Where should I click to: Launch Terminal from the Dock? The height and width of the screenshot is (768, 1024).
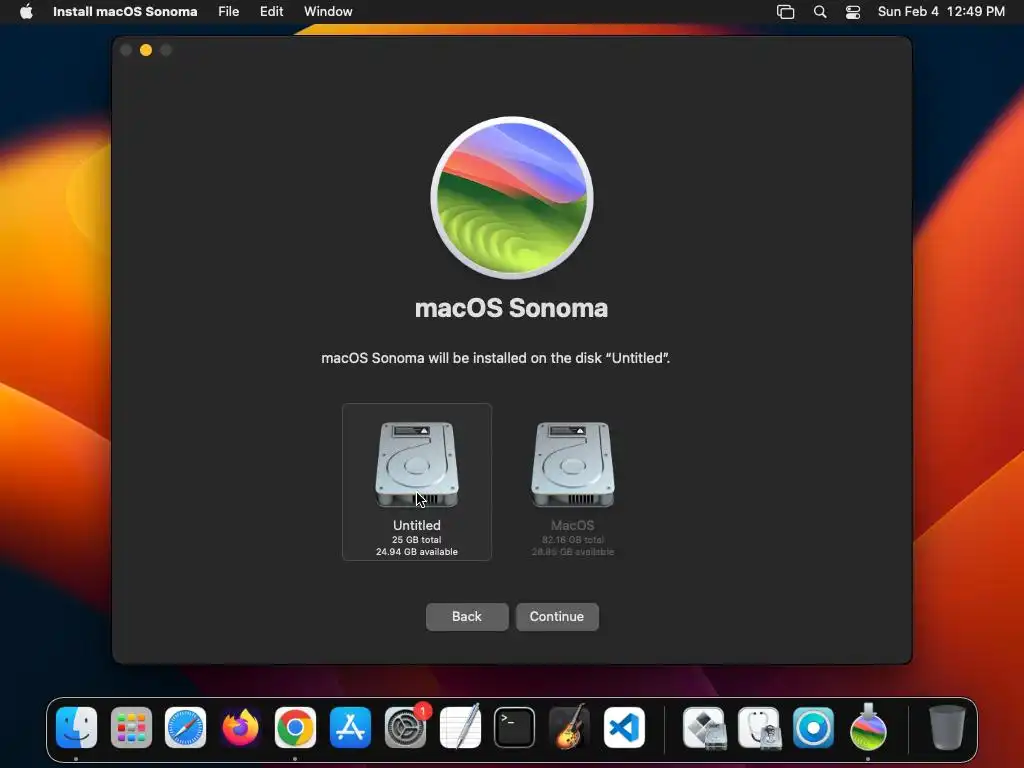point(515,728)
